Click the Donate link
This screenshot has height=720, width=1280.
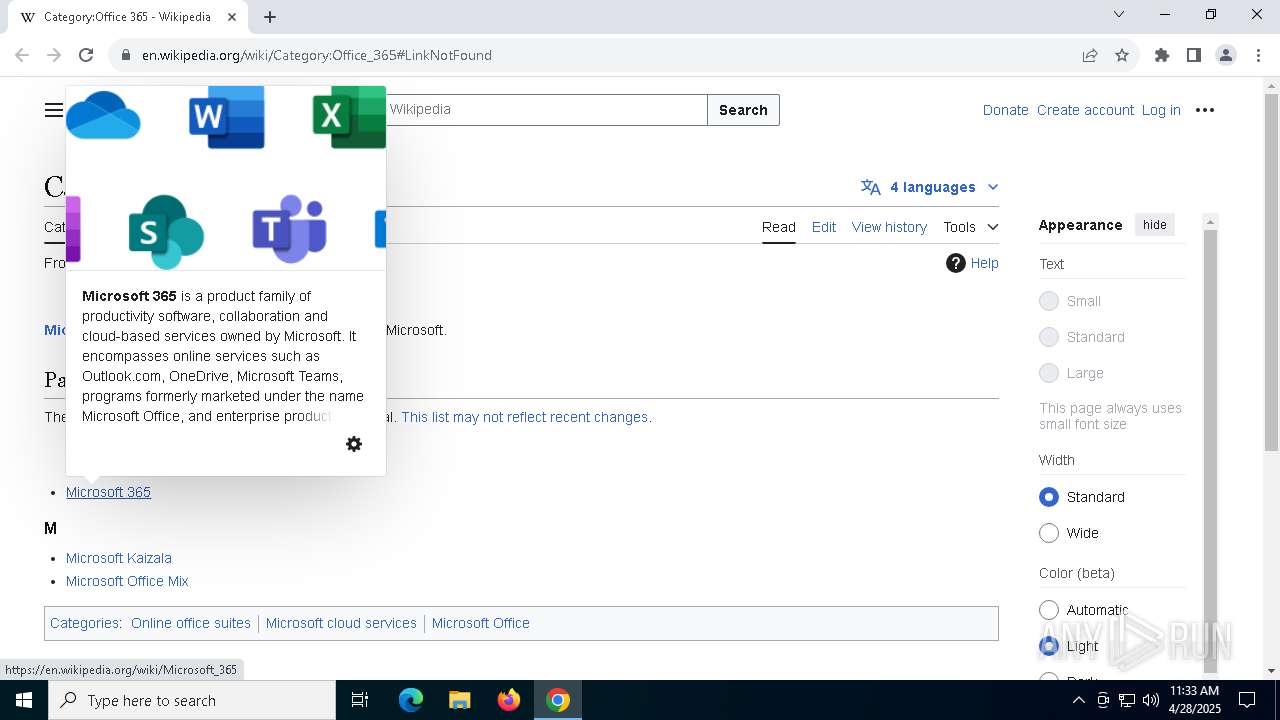click(1006, 110)
